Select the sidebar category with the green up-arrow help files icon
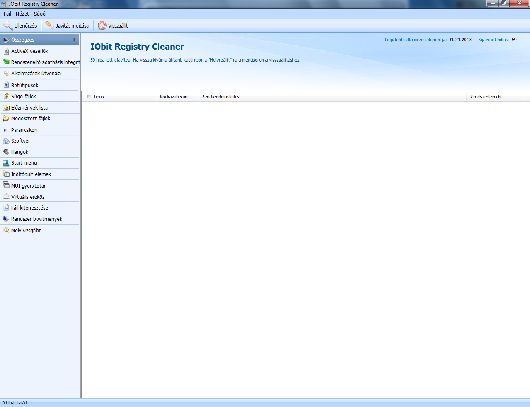The width and height of the screenshot is (530, 407). (40, 96)
